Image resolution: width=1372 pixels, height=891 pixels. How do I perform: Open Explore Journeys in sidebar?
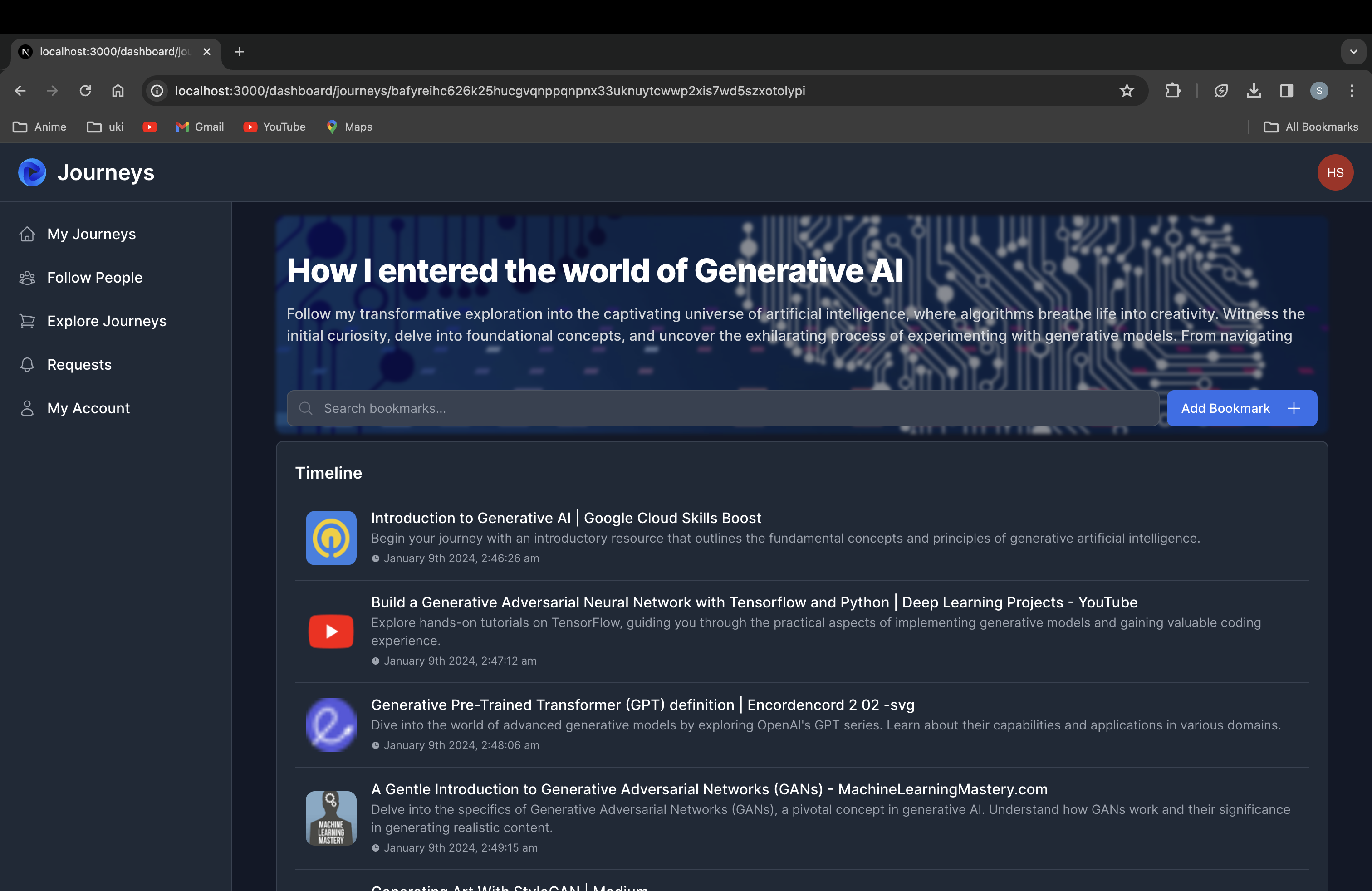click(x=107, y=321)
